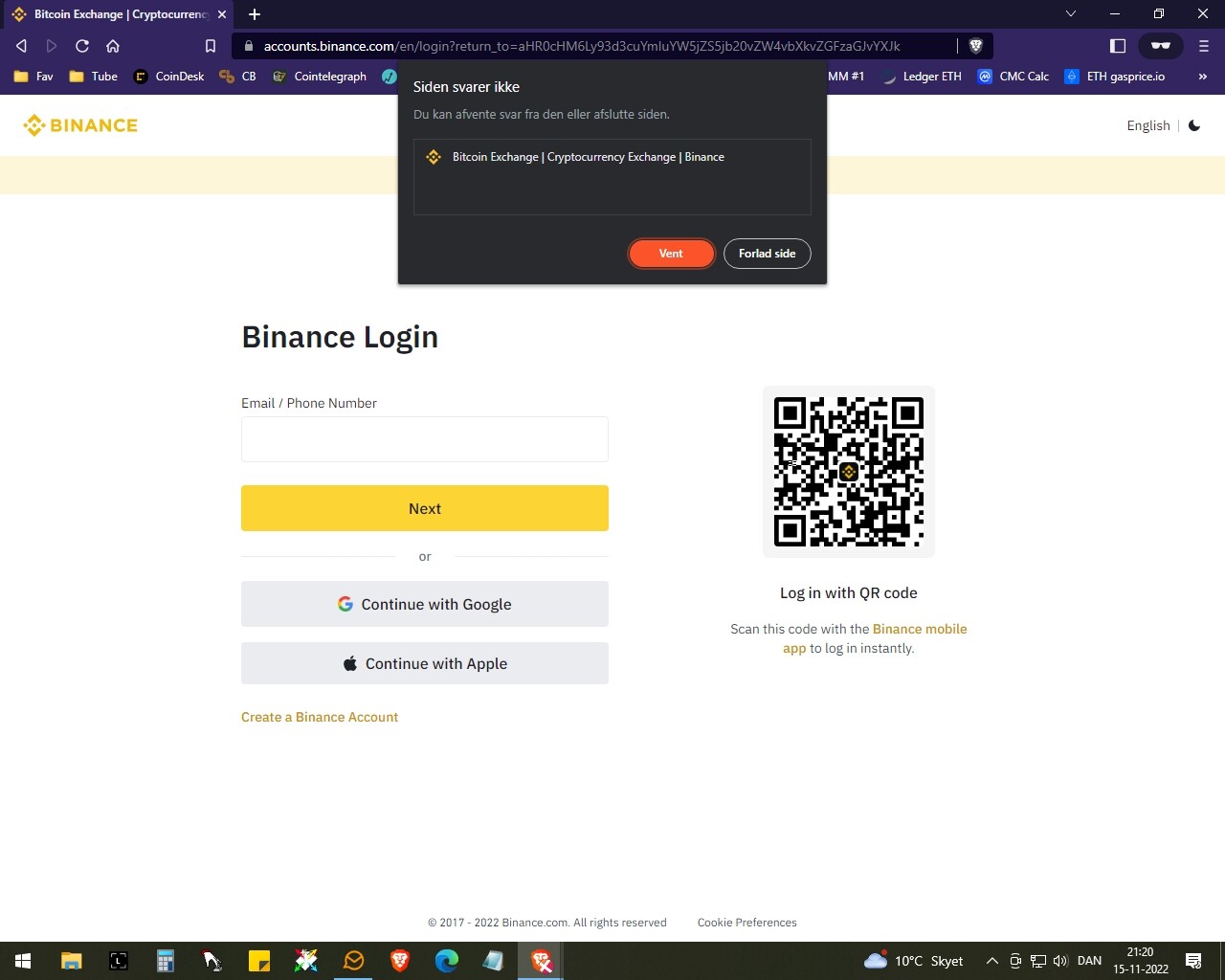Click the unresponsive page entry in dialog
Screen dimensions: 1225x980
612,157
